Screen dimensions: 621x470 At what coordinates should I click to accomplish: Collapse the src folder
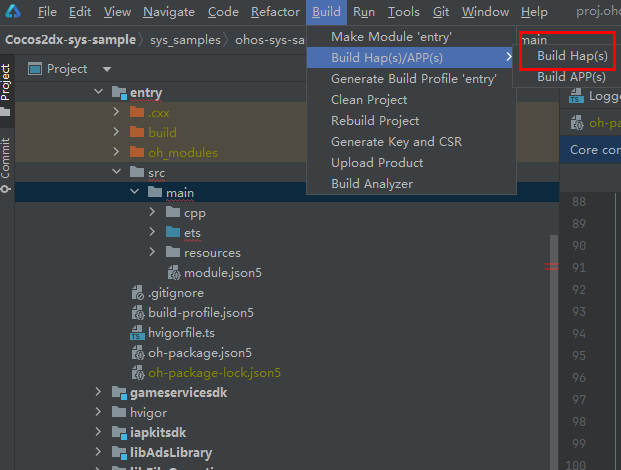tap(116, 171)
